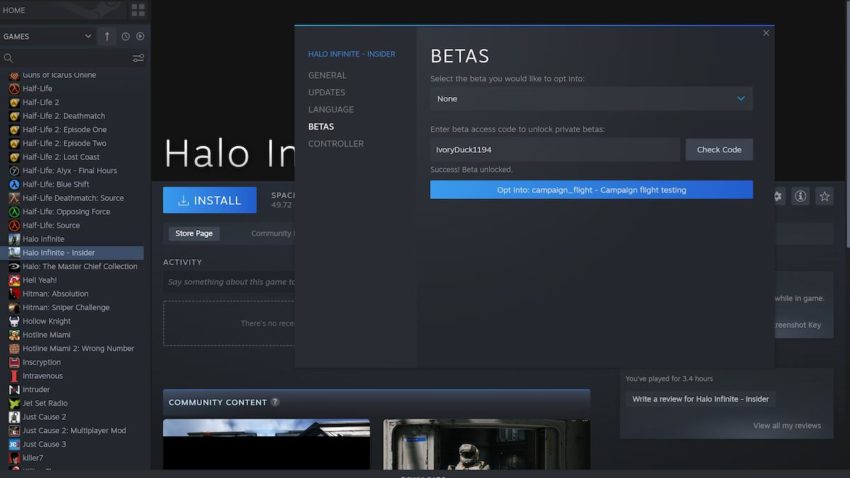Select Hitman: Absolution in library list
Screen dimensions: 850x478
pyautogui.click(x=55, y=293)
